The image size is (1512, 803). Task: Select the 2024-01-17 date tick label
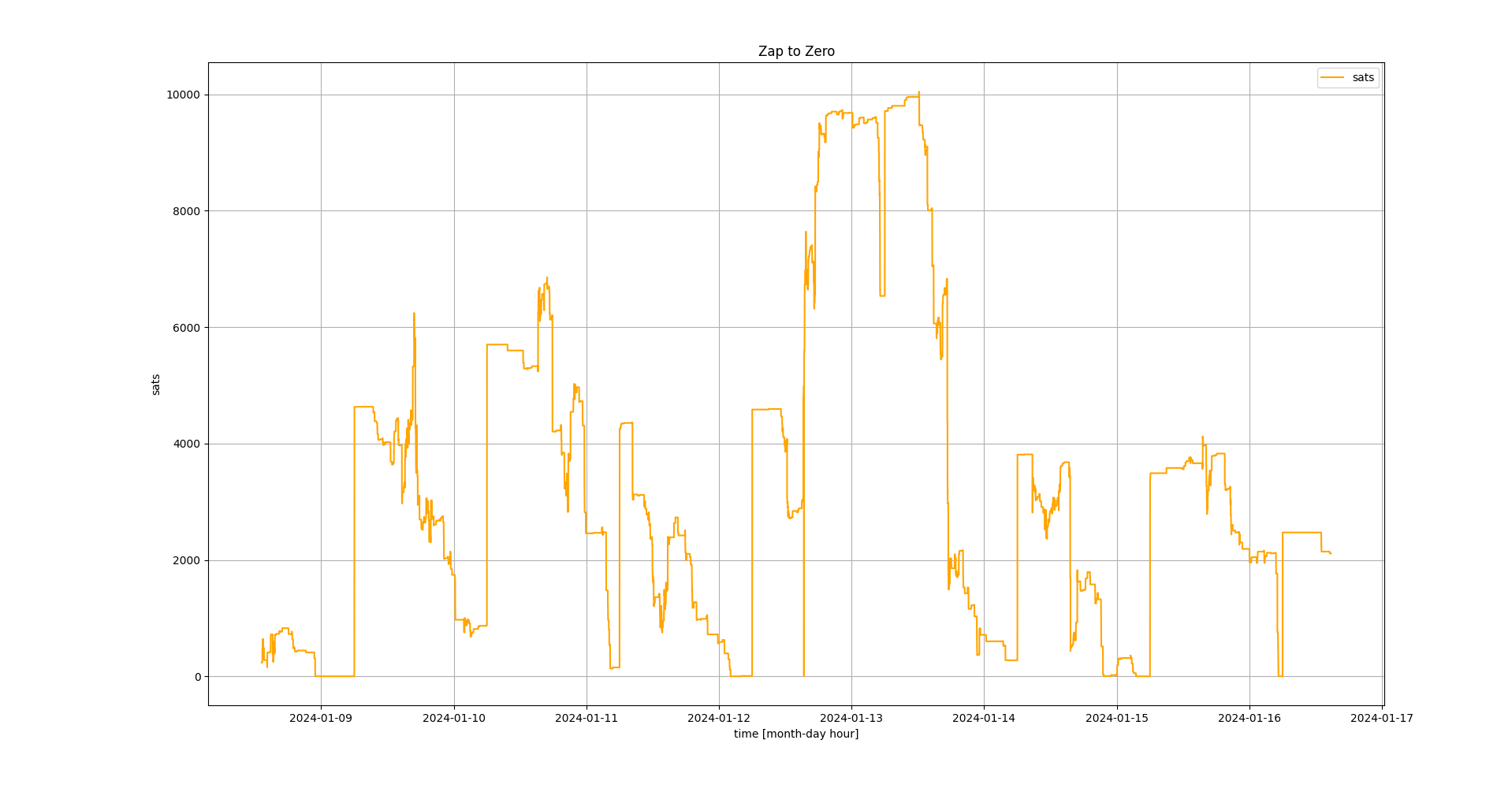pos(1381,718)
